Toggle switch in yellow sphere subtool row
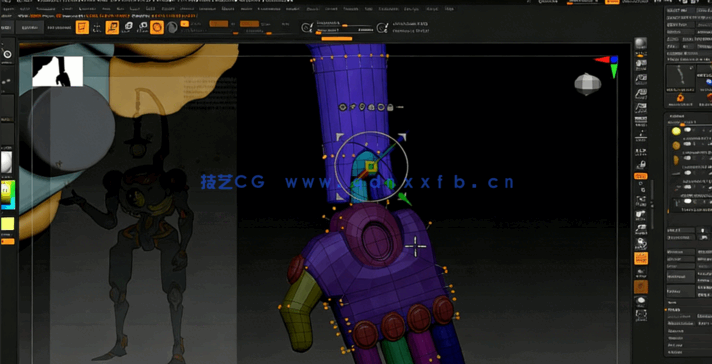Viewport: 712px width, 364px height. 687,130
